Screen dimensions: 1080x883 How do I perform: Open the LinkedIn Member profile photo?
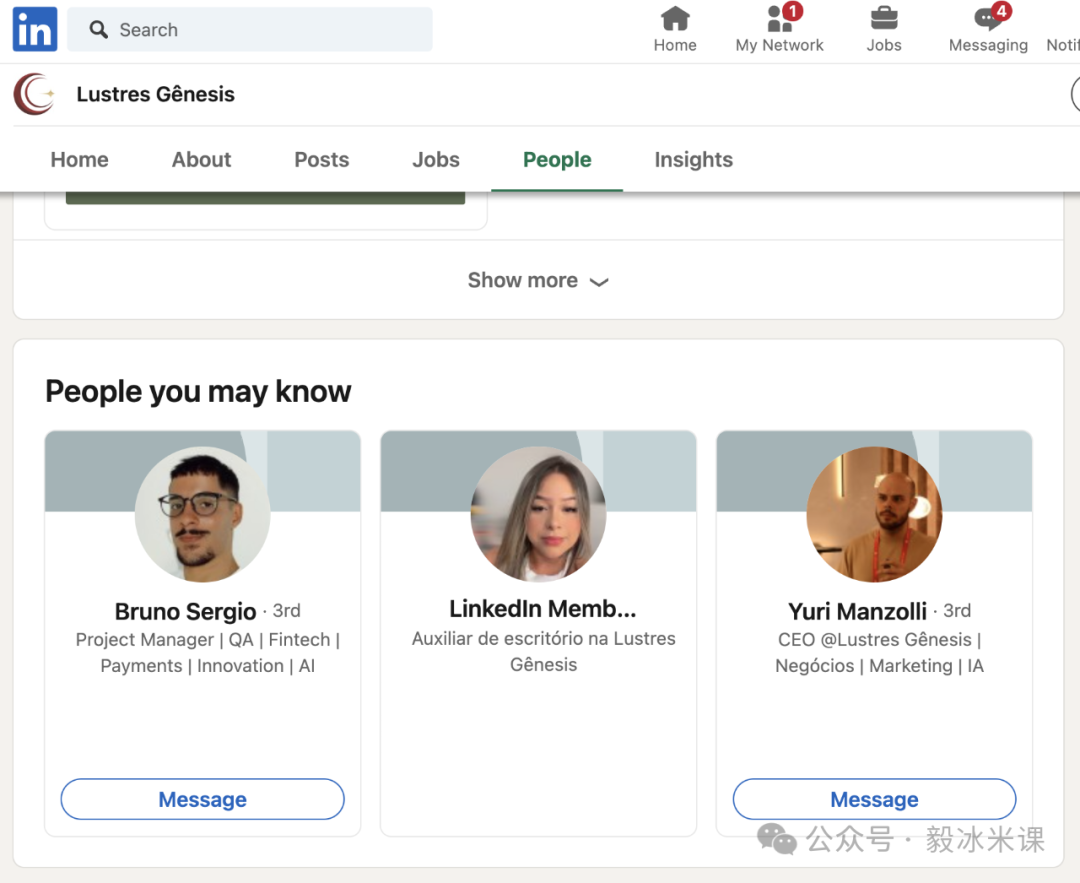coord(539,514)
